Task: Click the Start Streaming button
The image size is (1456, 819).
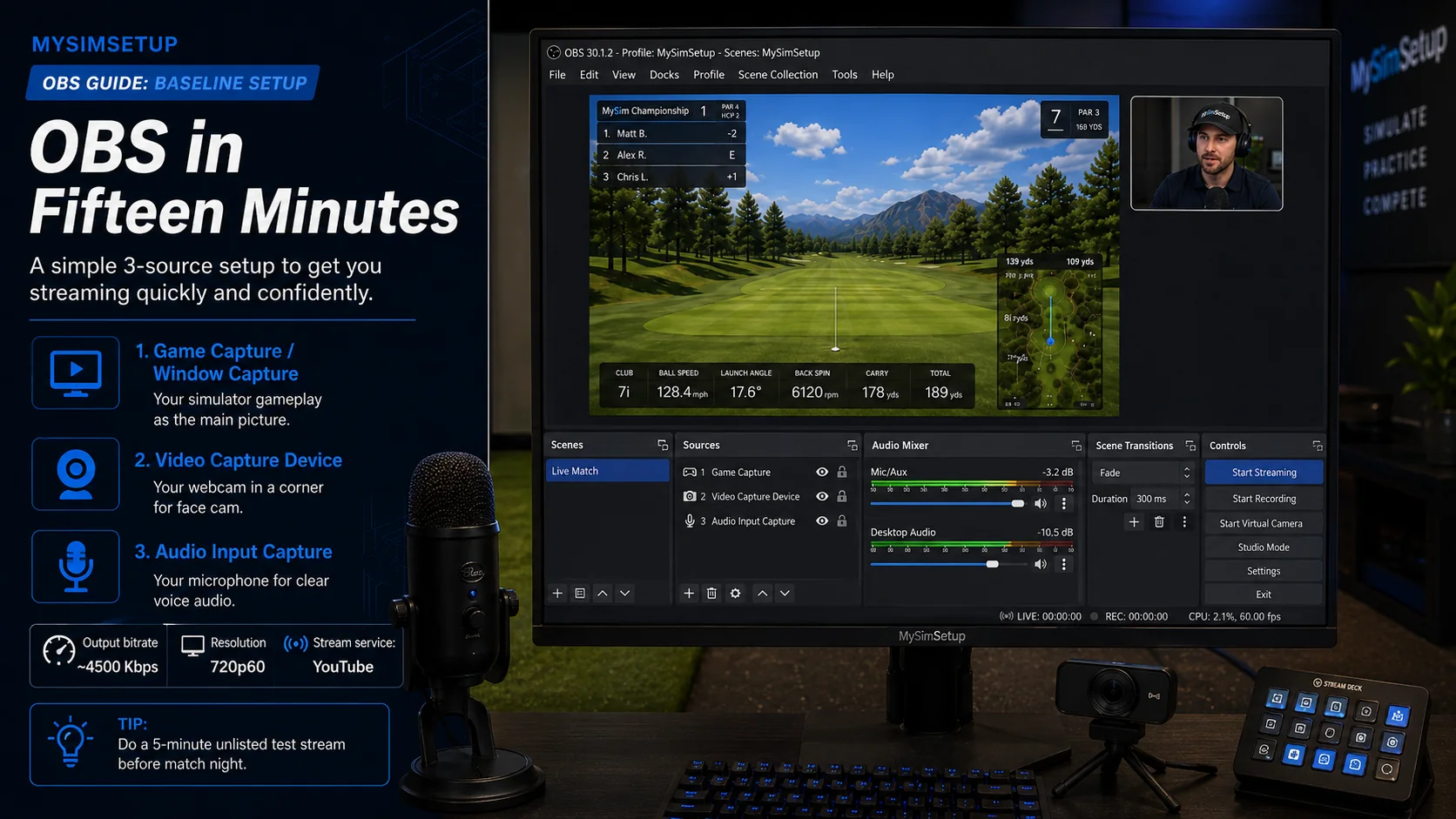Action: (1264, 472)
